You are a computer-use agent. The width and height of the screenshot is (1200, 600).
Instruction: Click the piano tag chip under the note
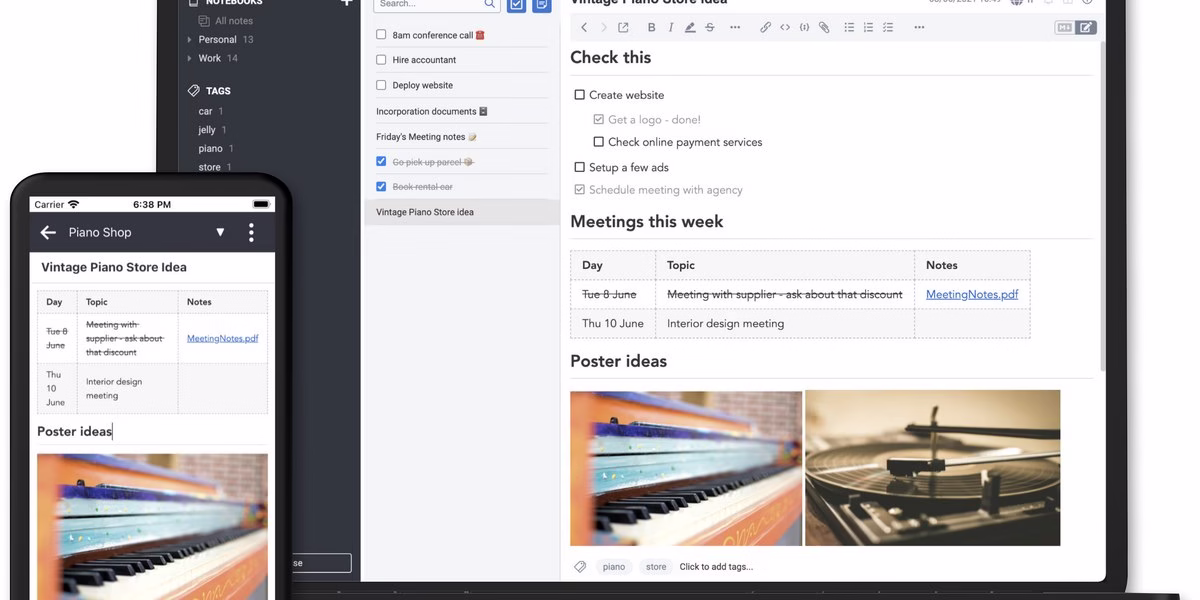614,567
